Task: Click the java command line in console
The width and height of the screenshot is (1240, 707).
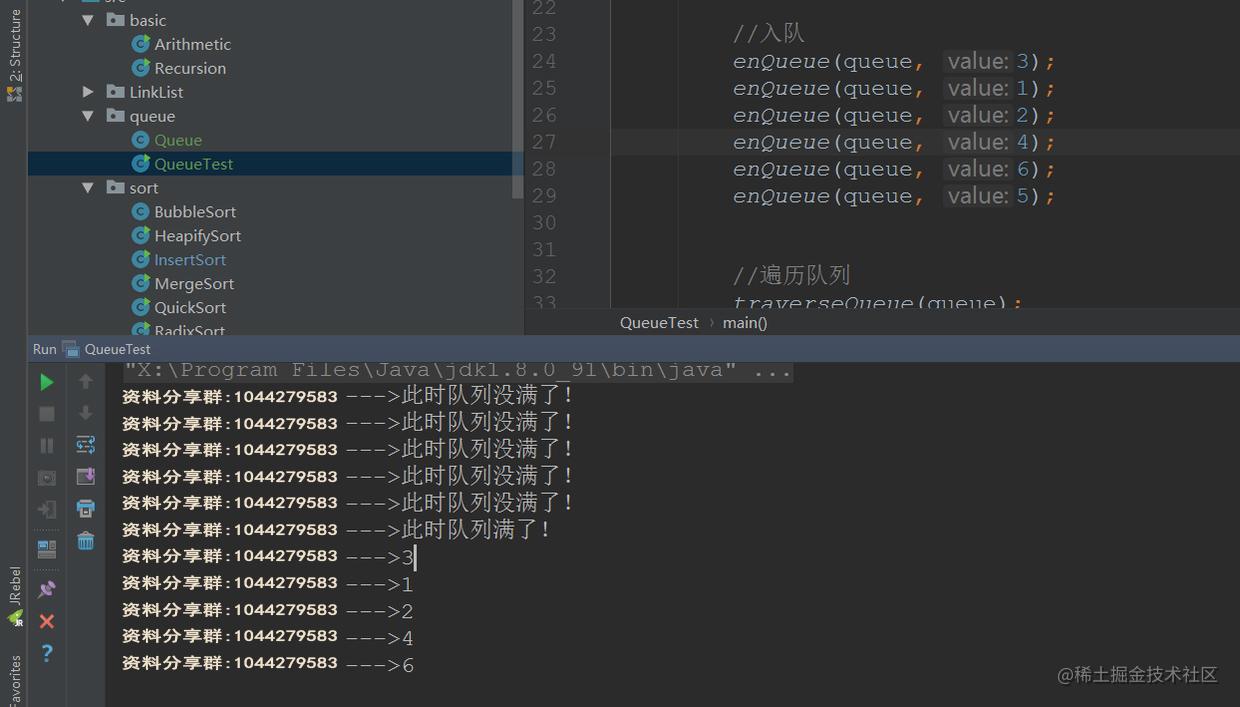Action: [x=457, y=370]
